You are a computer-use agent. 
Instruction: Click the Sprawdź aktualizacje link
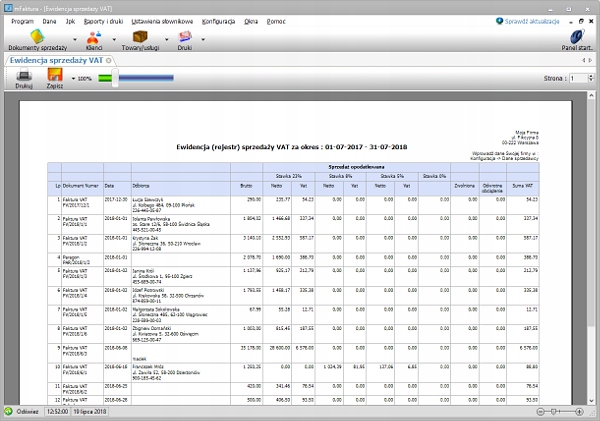[534, 20]
